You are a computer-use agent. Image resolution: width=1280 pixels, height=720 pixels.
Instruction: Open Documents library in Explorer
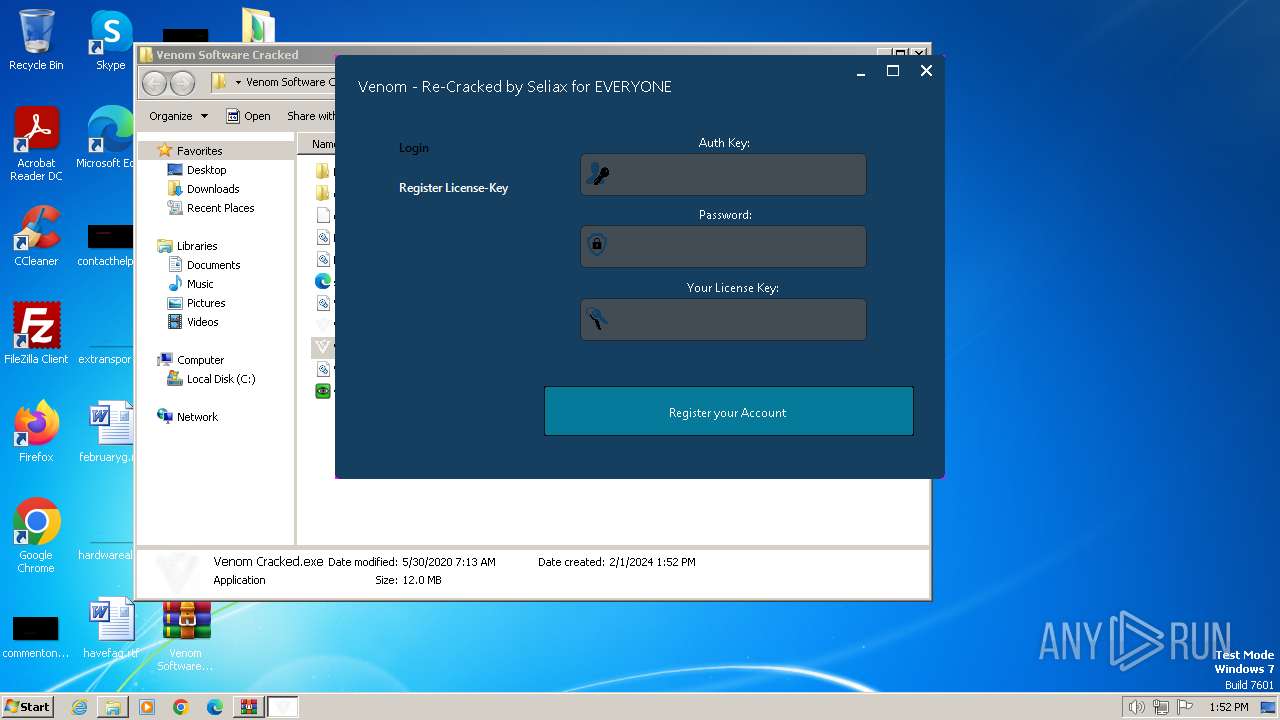click(x=212, y=265)
